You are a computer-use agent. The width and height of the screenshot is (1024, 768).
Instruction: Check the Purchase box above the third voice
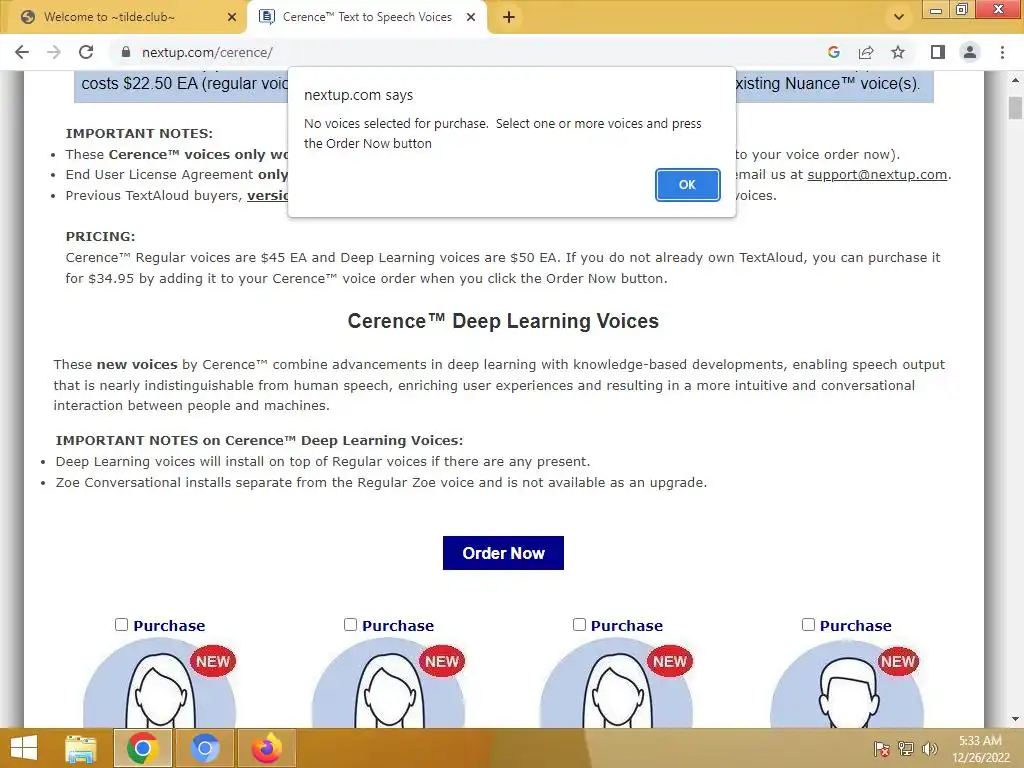click(x=579, y=625)
